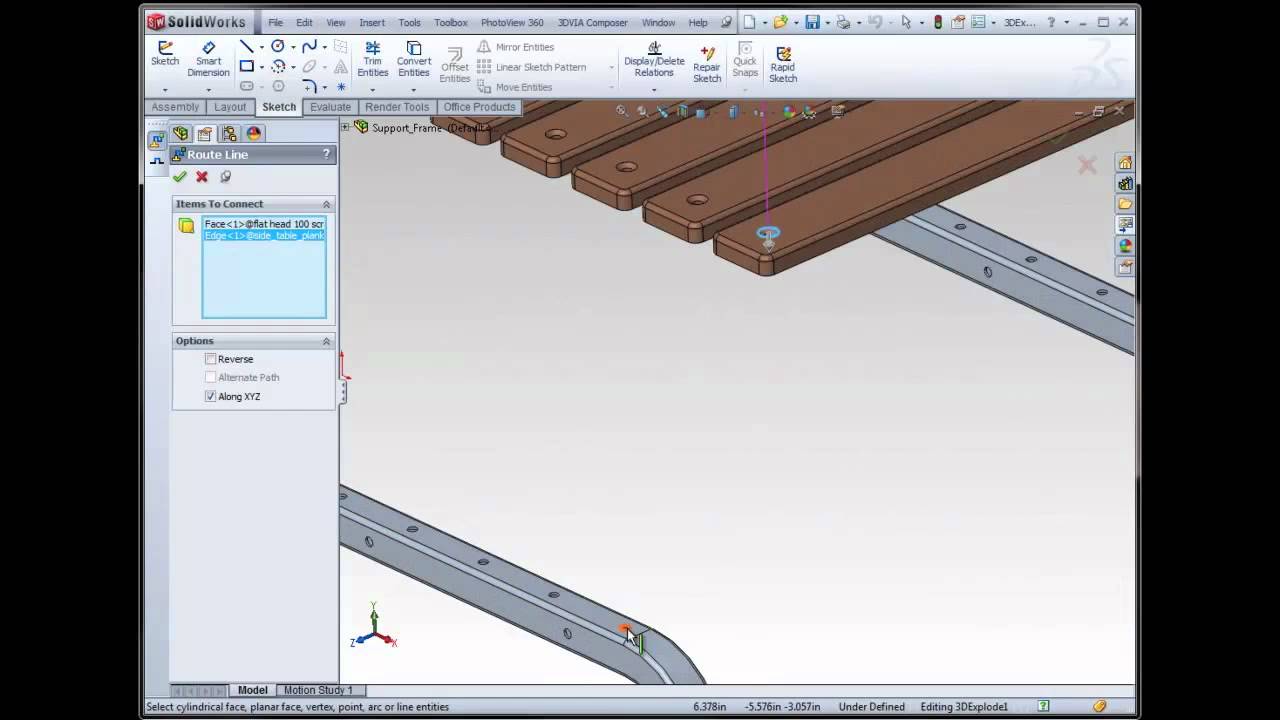Click Editing 3DExplode1 status text
This screenshot has width=1280, height=720.
click(x=964, y=707)
